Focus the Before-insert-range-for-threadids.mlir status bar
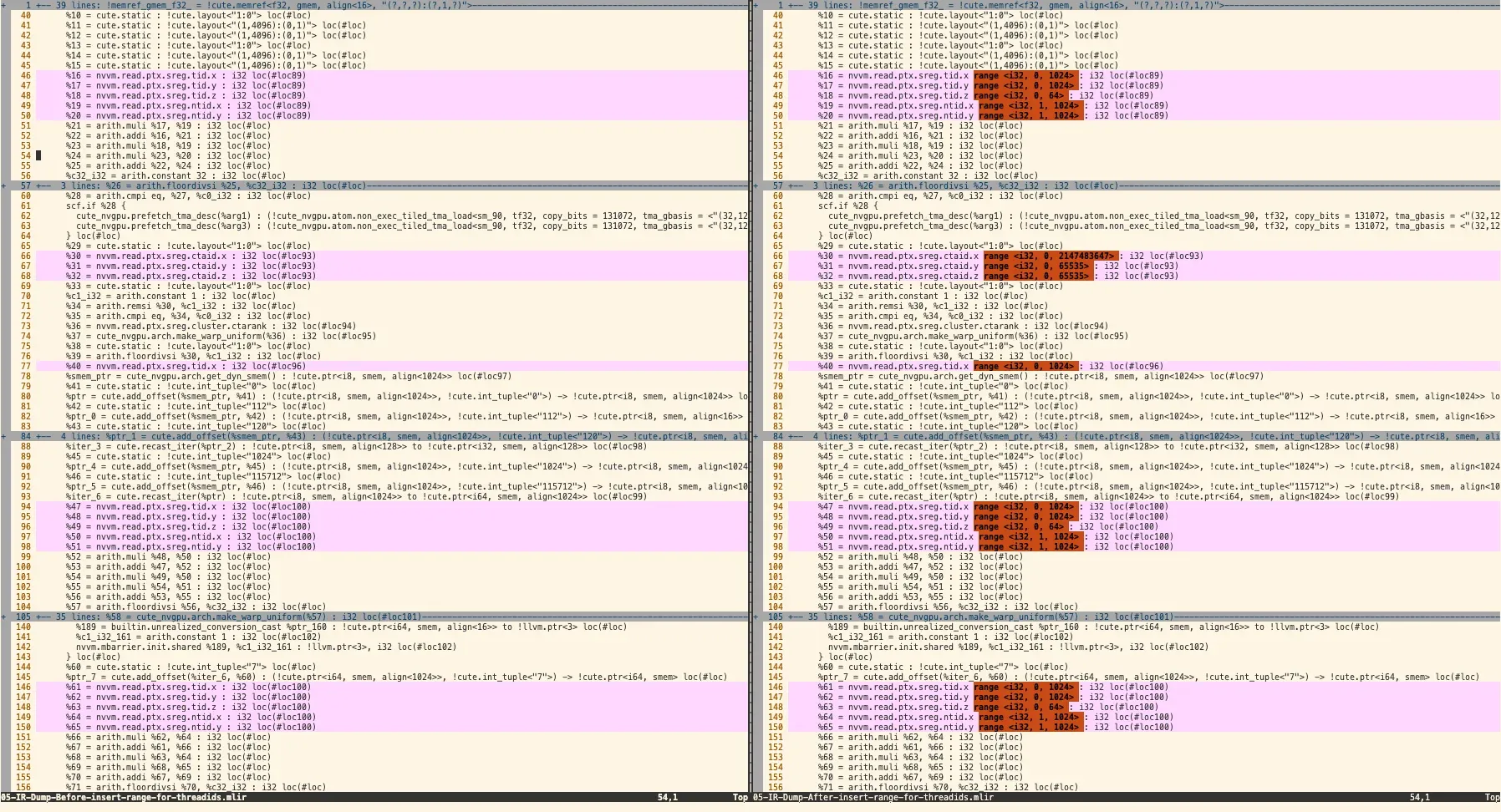Screen dimensions: 1501x812 coord(125,797)
